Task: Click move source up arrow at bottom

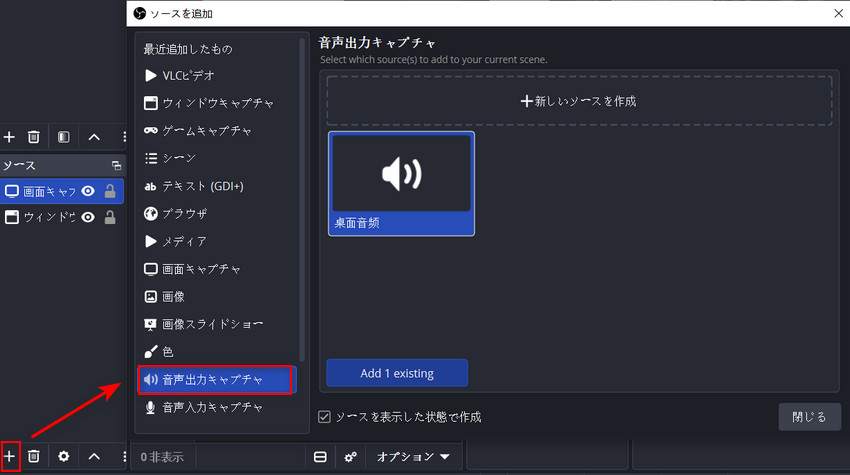Action: [94, 456]
